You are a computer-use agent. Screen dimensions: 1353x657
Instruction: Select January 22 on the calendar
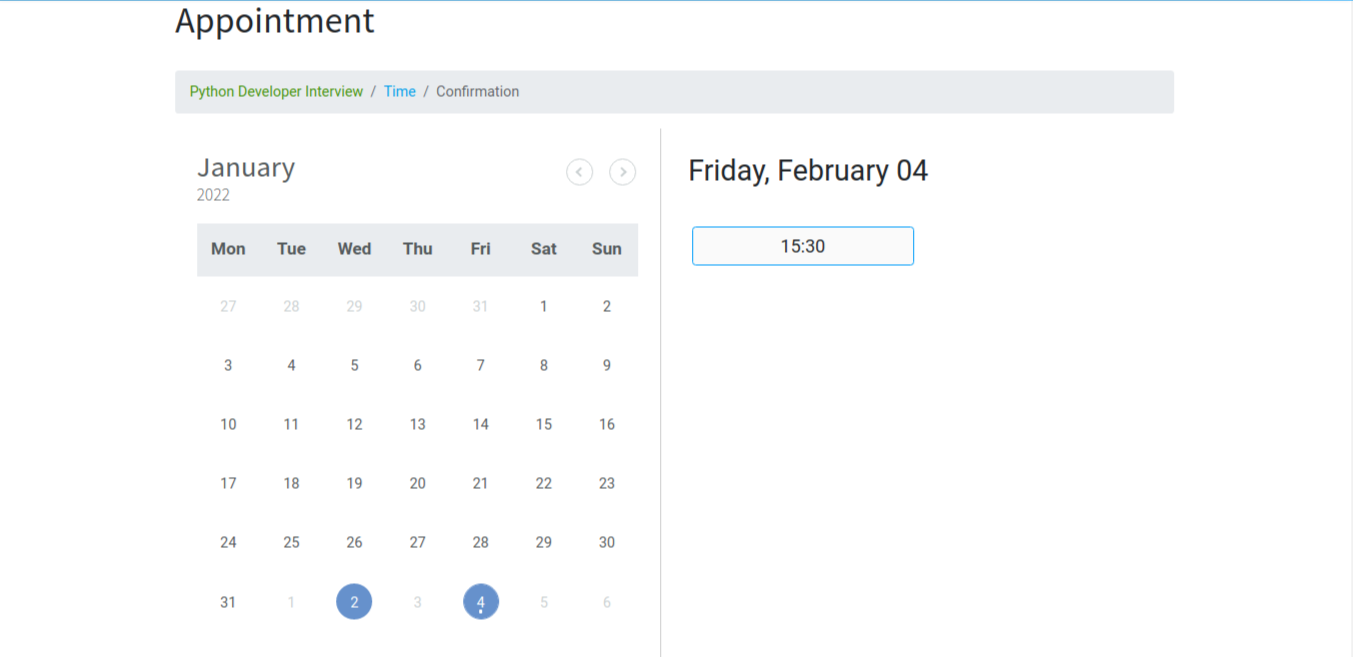543,483
